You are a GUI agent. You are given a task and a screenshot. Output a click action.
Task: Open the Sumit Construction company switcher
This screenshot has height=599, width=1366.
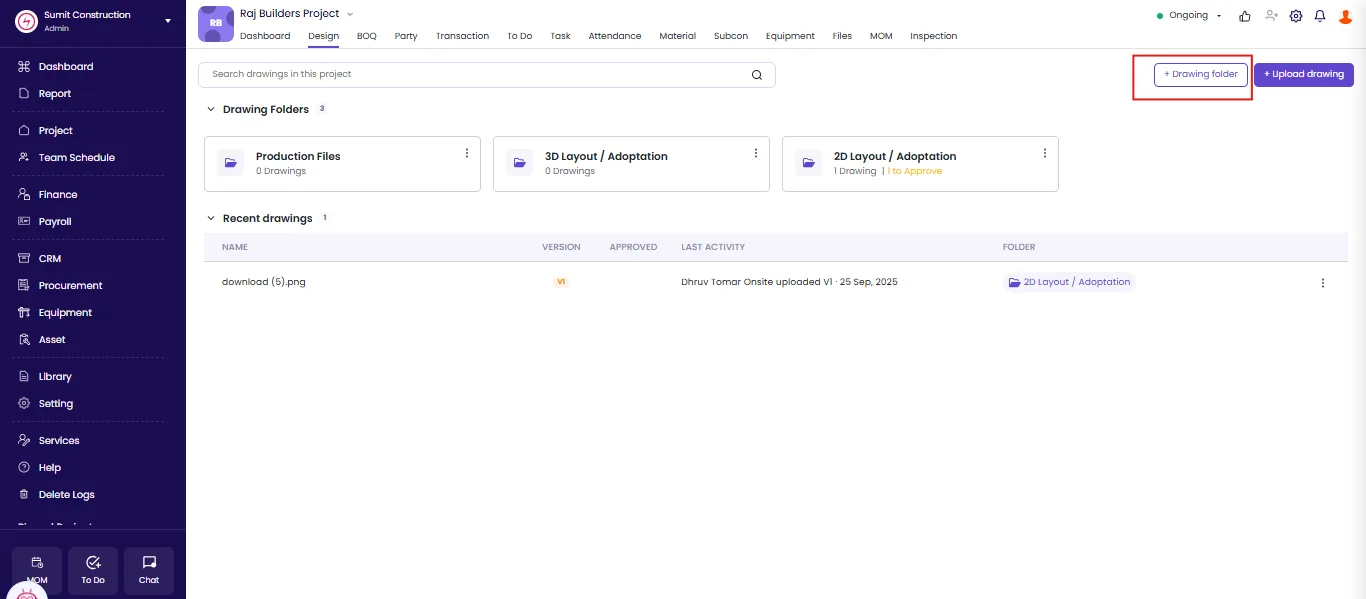coord(93,21)
